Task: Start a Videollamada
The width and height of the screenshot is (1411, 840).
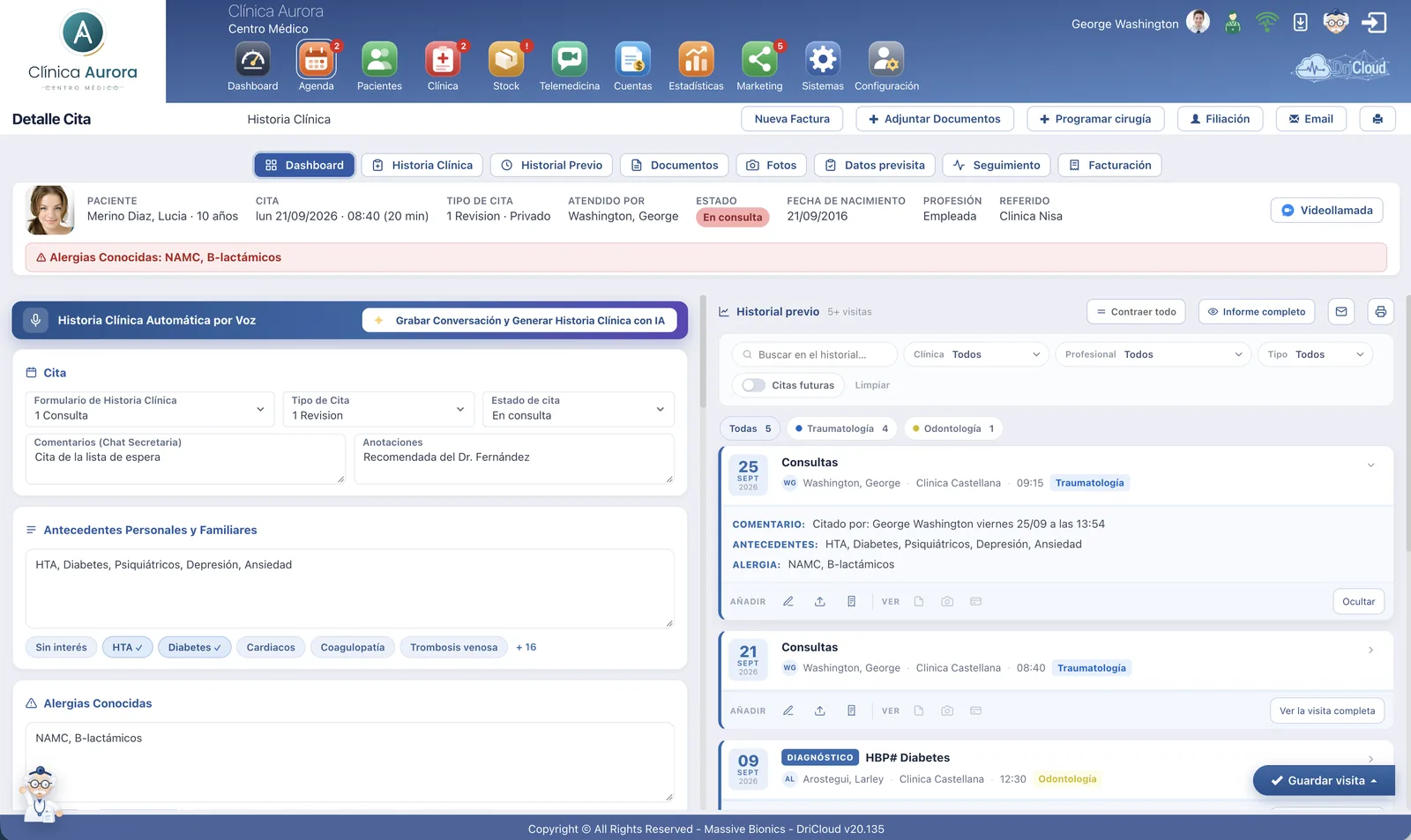Action: click(x=1327, y=211)
